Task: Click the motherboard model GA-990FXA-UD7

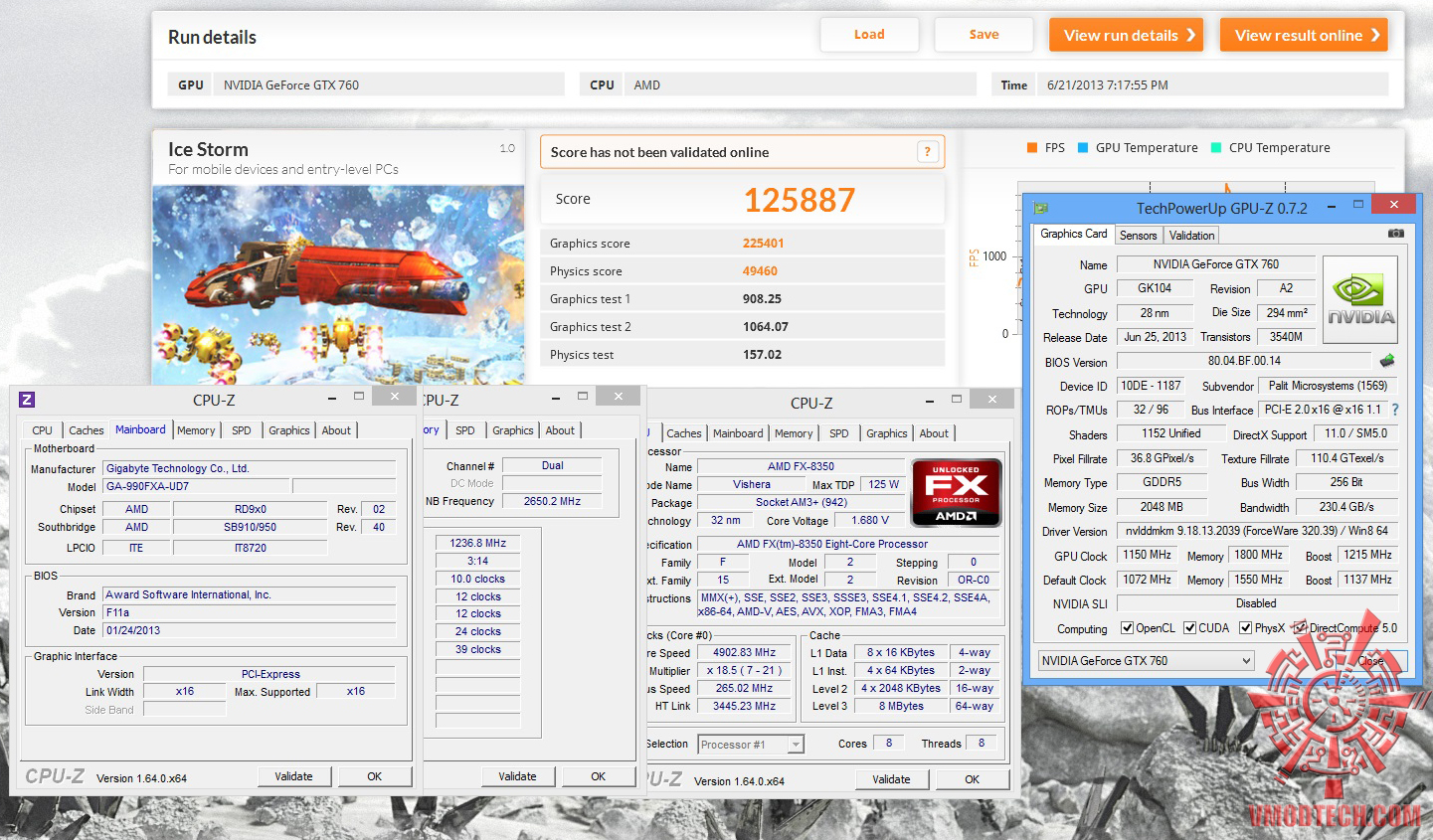Action: [x=197, y=486]
